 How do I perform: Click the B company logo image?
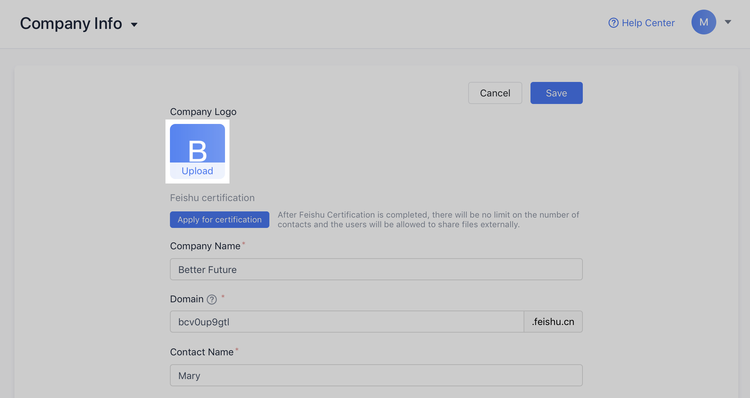tap(198, 144)
